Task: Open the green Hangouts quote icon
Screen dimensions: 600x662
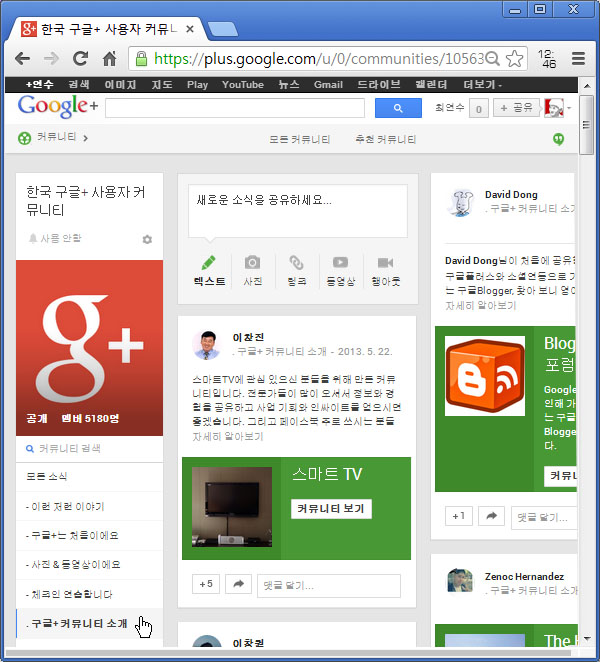Action: (558, 139)
